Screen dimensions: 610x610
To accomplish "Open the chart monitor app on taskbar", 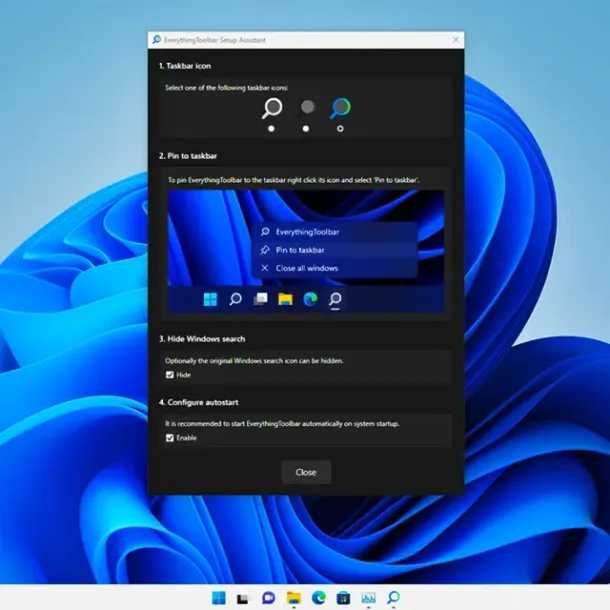I will pos(368,598).
